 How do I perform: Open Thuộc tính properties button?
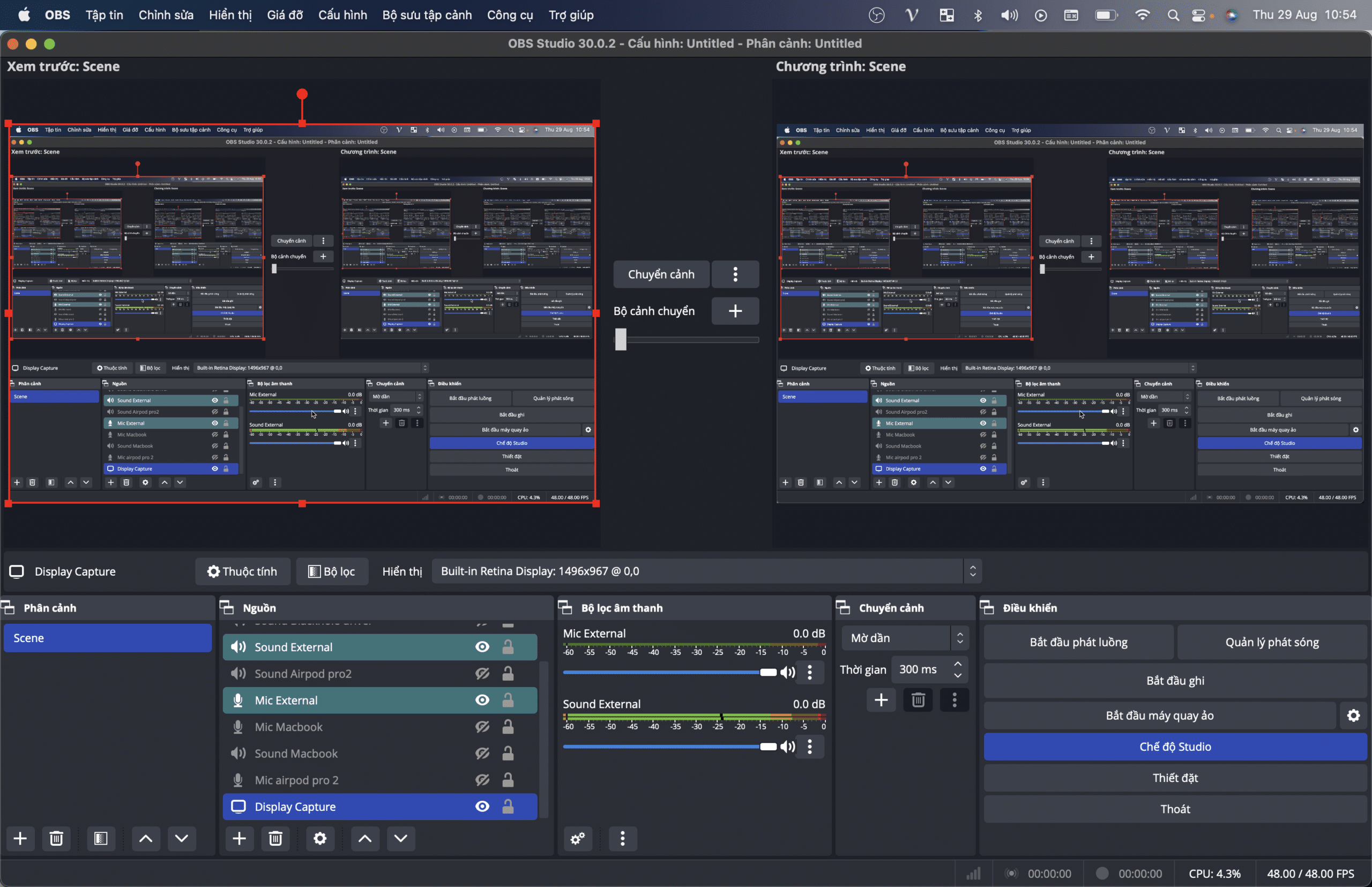point(242,571)
